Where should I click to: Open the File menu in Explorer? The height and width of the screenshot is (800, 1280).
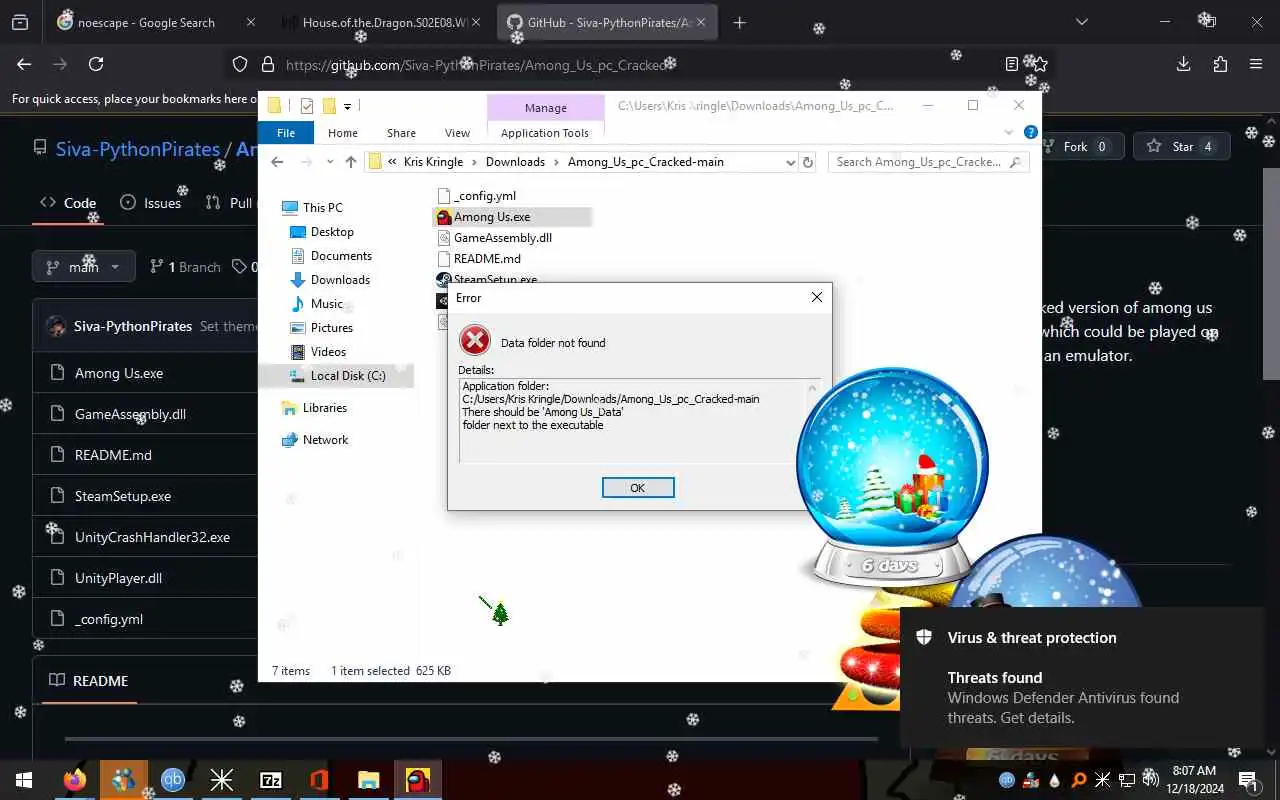click(286, 133)
